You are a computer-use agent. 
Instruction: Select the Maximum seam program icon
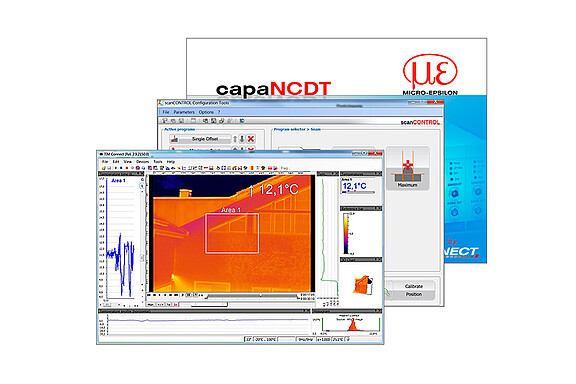pyautogui.click(x=407, y=169)
